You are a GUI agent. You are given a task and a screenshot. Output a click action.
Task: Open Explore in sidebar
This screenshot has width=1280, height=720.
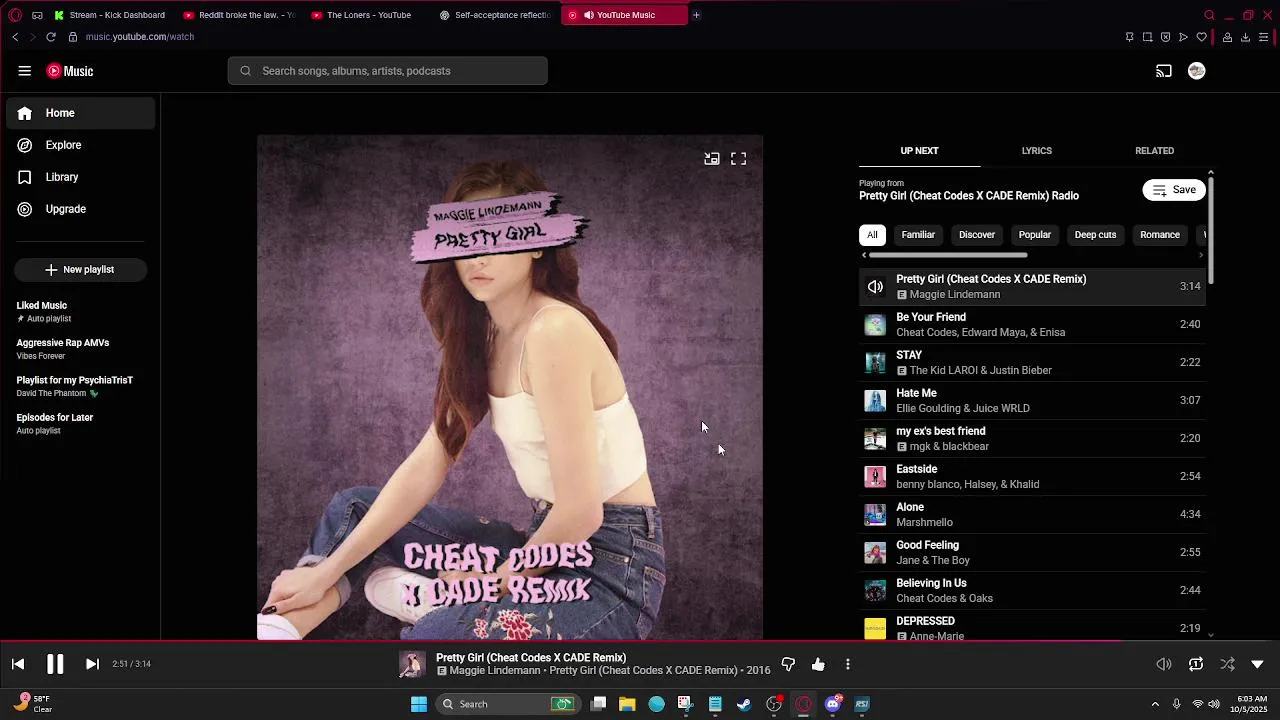(x=81, y=145)
